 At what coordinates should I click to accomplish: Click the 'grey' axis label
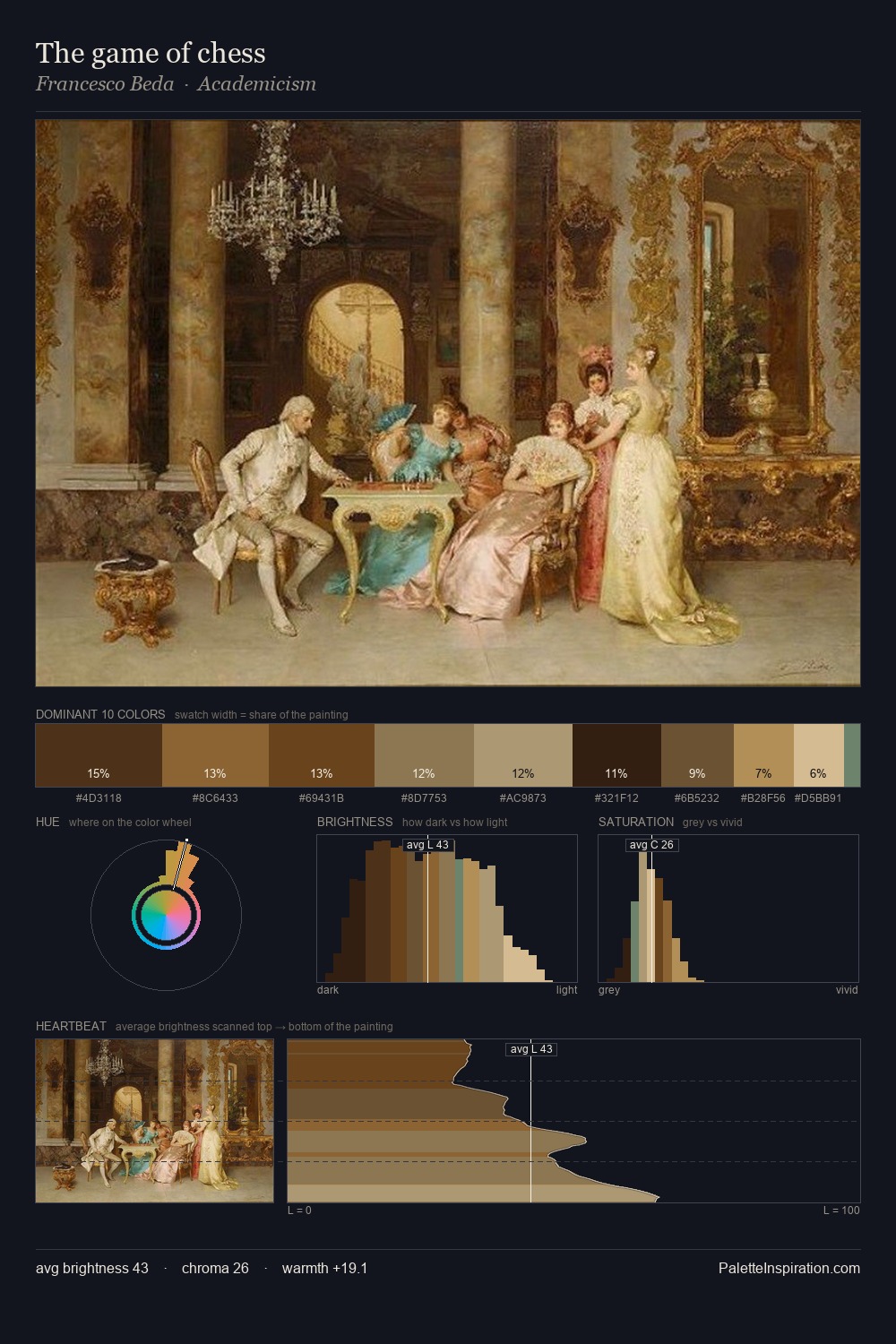point(609,990)
